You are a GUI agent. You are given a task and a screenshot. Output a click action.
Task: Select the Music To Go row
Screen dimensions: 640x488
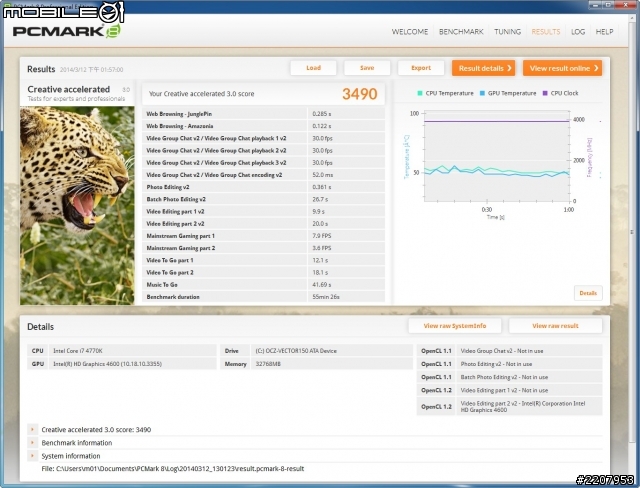(263, 284)
